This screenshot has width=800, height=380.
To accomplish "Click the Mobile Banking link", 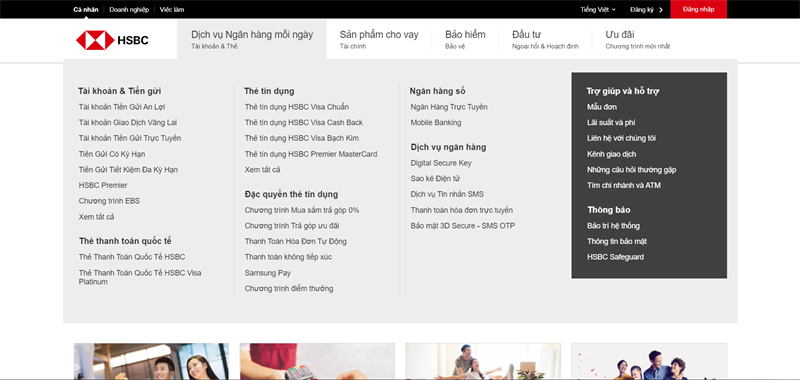I will click(x=436, y=123).
